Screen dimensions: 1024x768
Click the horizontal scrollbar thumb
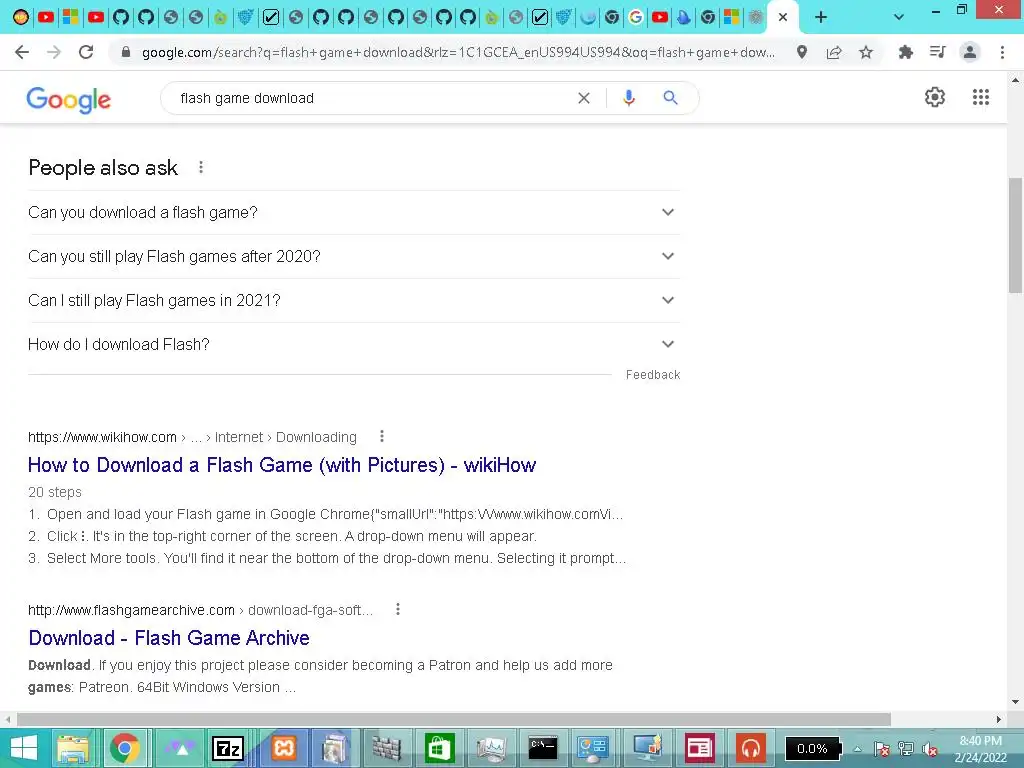point(454,719)
